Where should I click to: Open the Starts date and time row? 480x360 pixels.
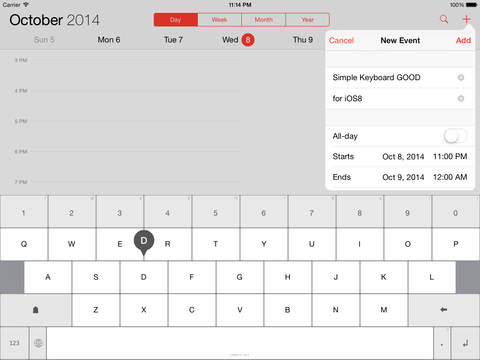400,157
